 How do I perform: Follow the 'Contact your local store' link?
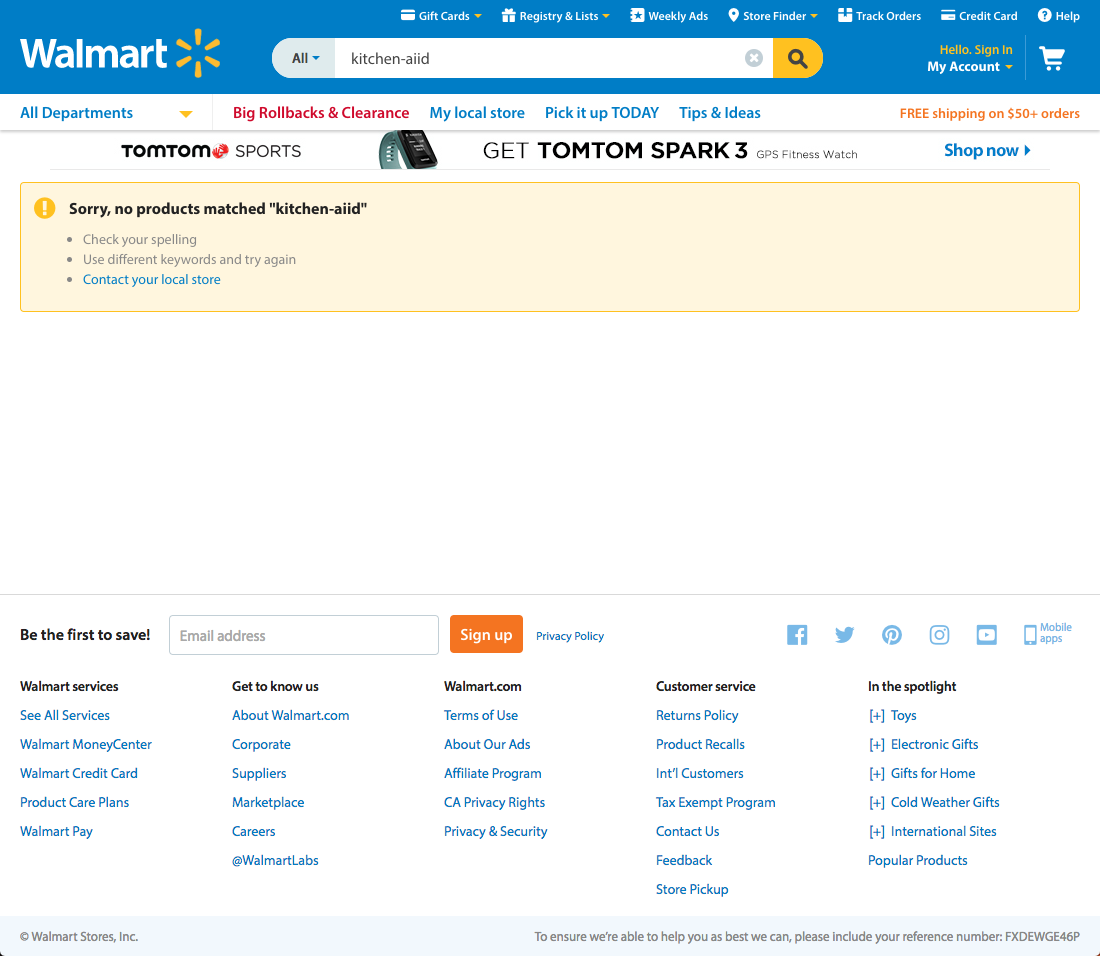[151, 279]
